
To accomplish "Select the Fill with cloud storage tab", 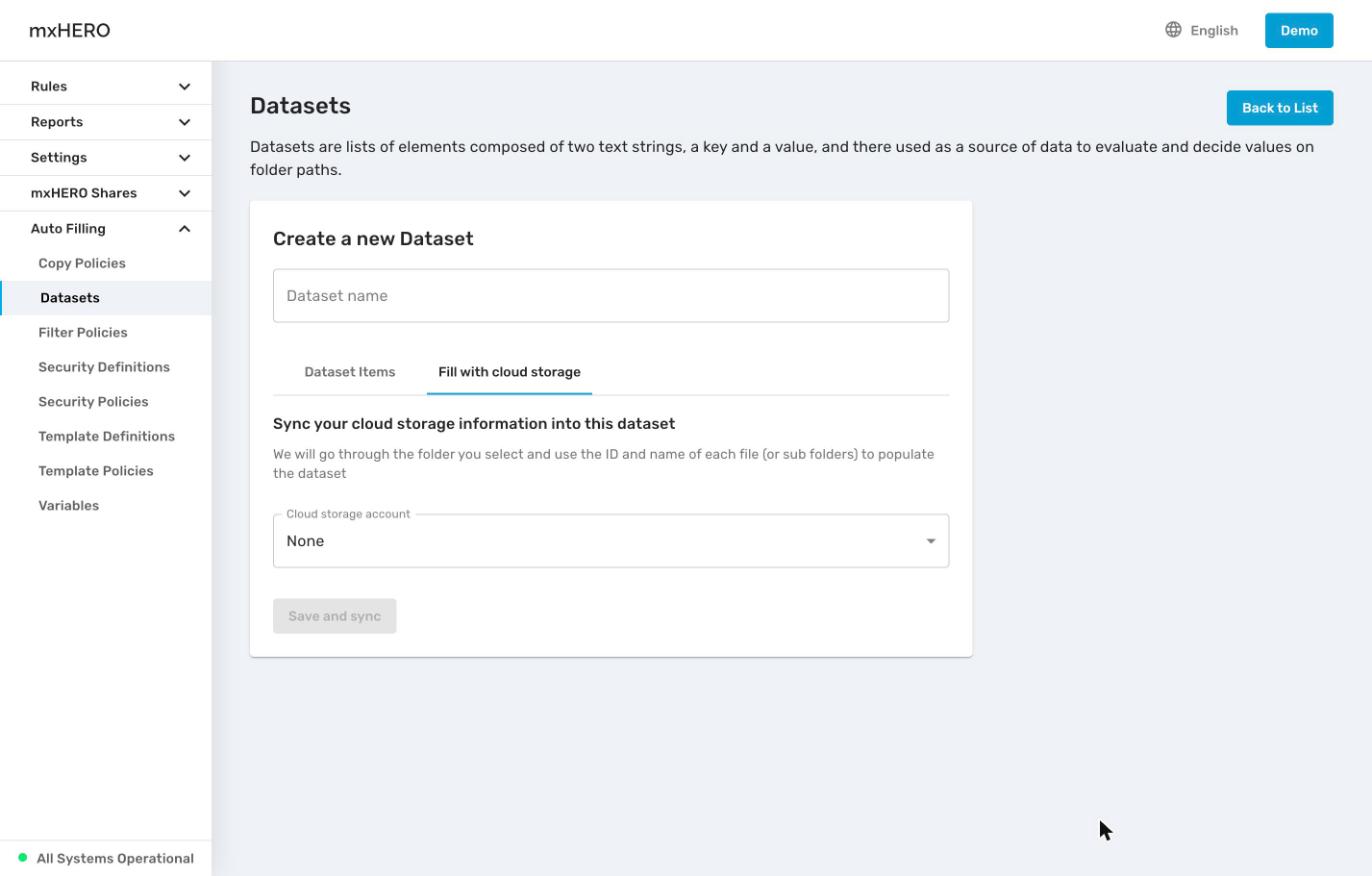I will tap(509, 372).
